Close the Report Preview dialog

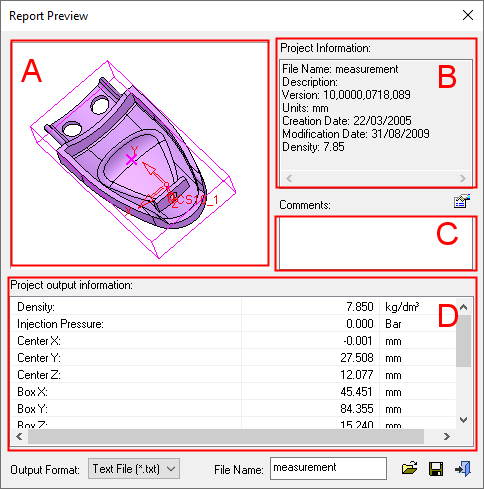pos(468,15)
